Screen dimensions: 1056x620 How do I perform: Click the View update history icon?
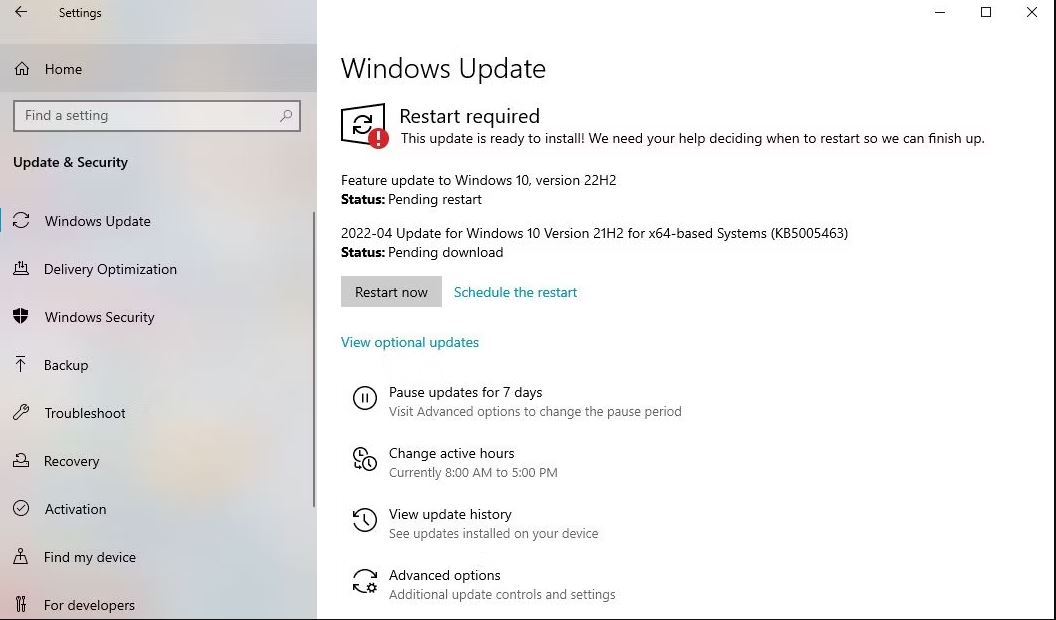pos(364,520)
